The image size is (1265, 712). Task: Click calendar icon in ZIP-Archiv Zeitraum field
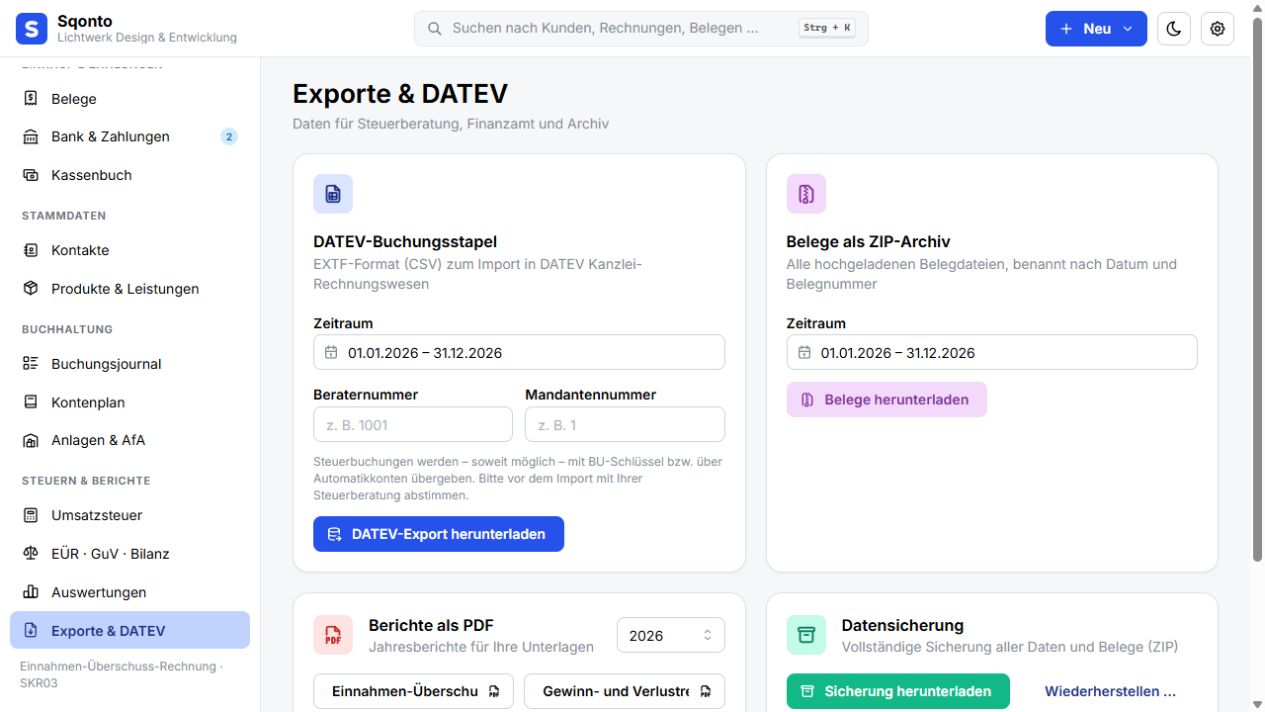click(805, 353)
